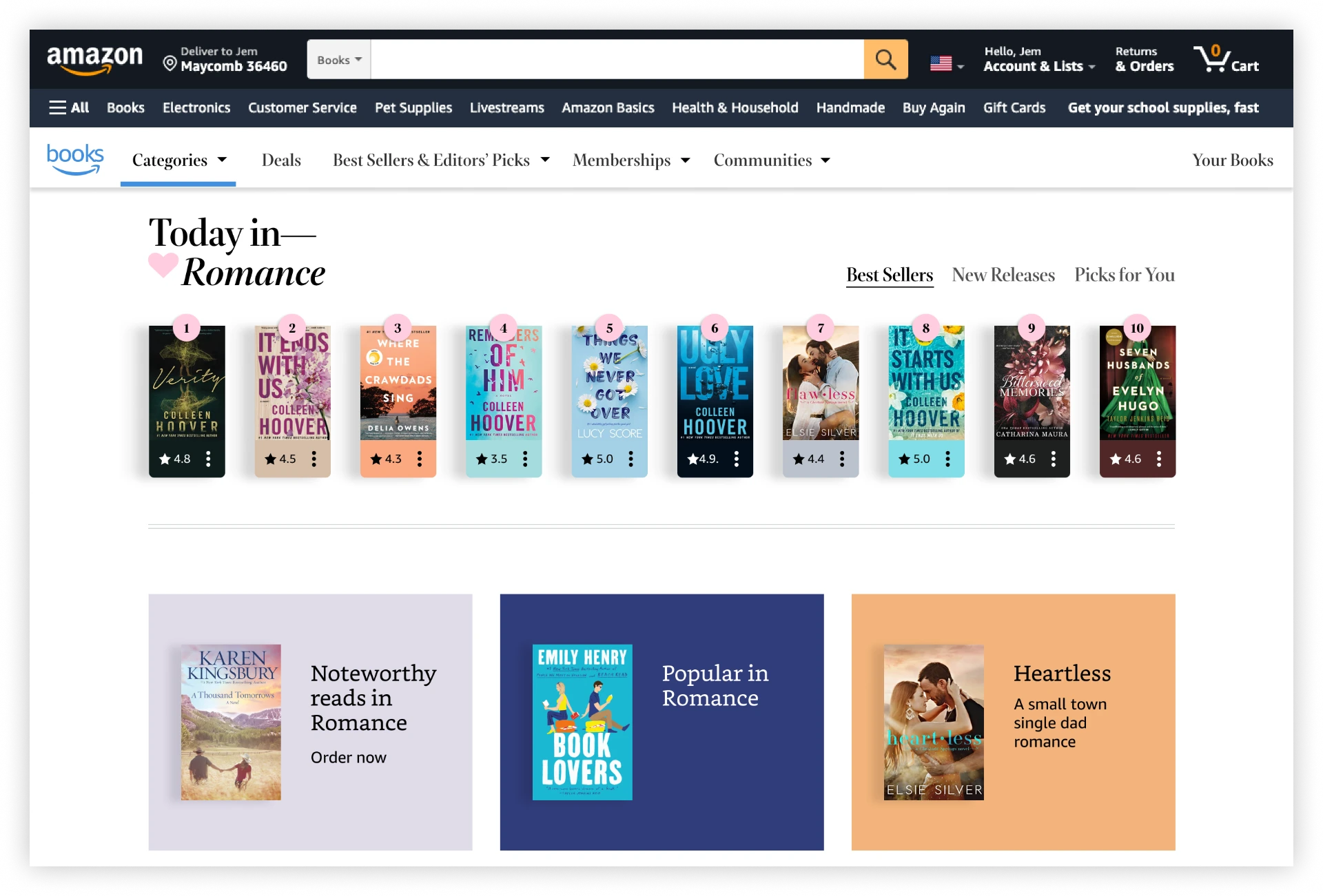Open Pet Supplies in the navigation bar
This screenshot has width=1323, height=896.
coord(413,108)
